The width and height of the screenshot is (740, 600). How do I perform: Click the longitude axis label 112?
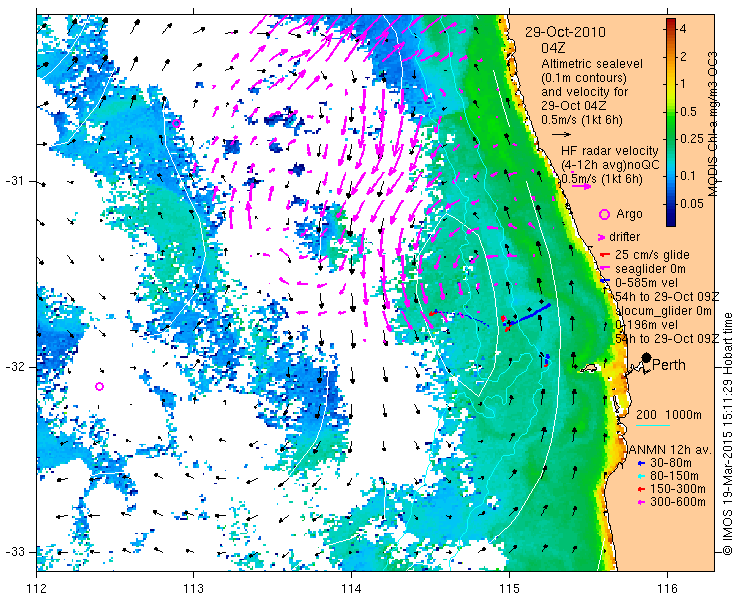tap(37, 589)
